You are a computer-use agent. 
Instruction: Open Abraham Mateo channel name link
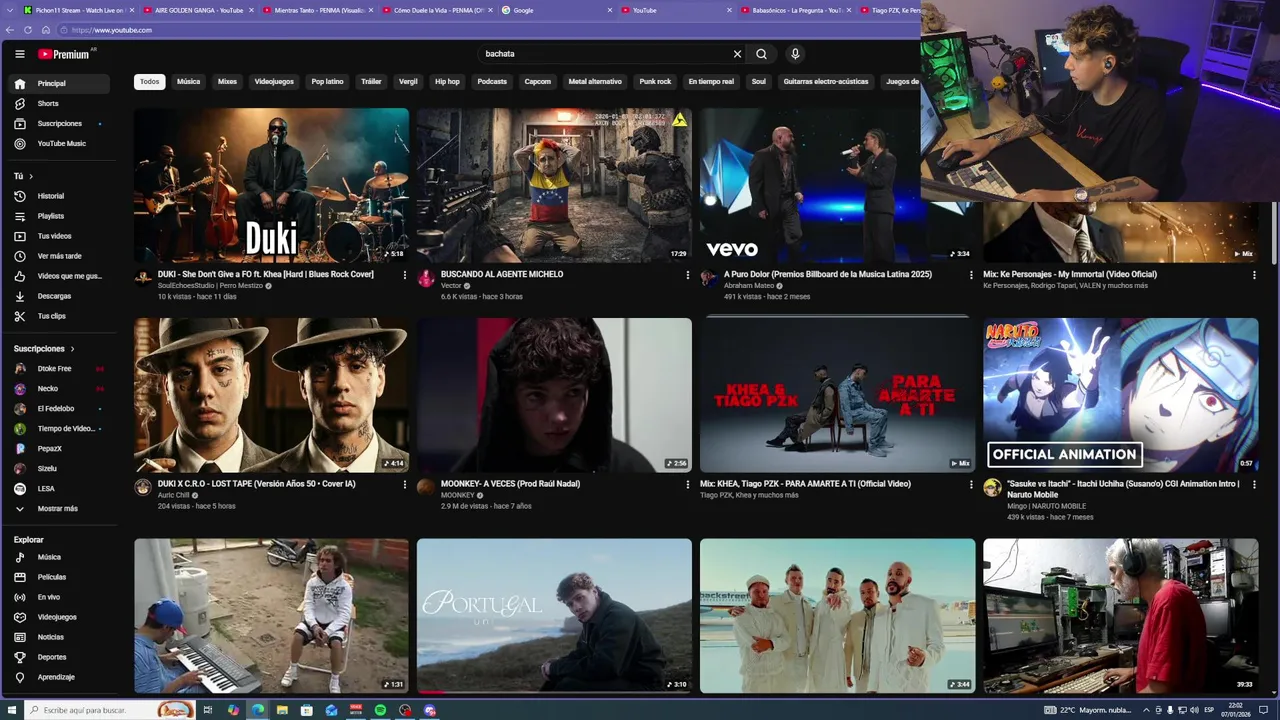click(749, 286)
